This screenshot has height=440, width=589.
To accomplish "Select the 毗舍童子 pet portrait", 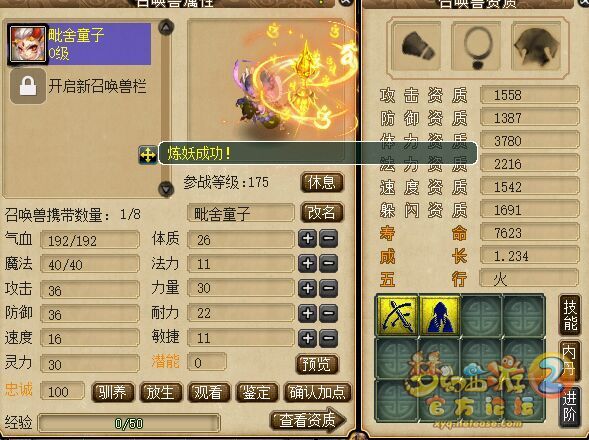I will [27, 44].
